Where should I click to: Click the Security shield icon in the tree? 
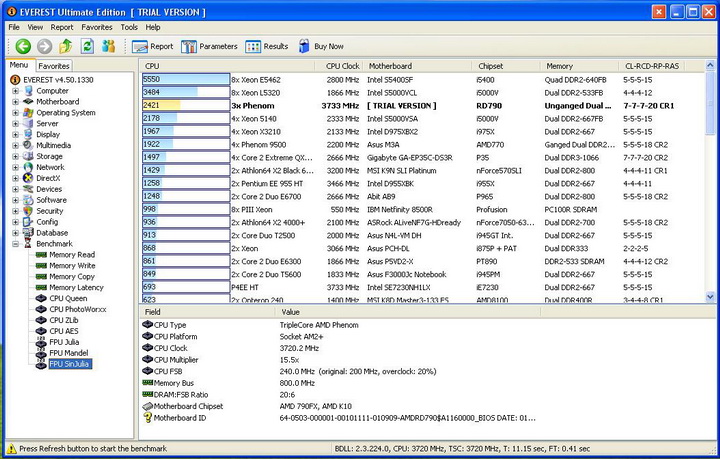(x=28, y=211)
